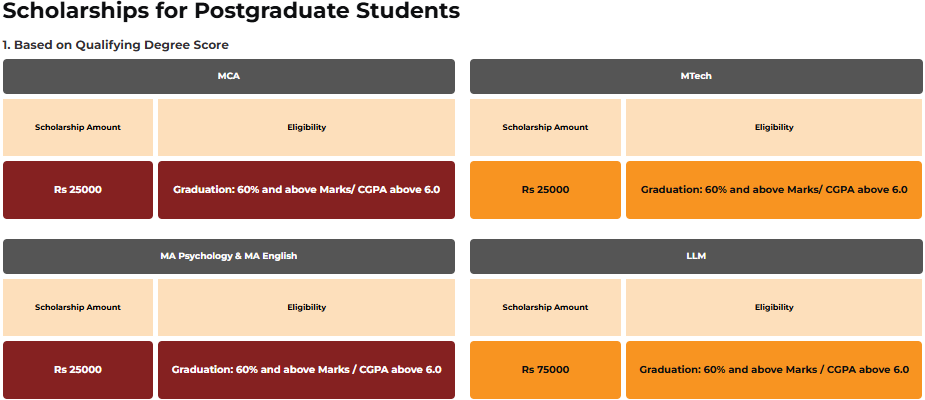Image resolution: width=925 pixels, height=400 pixels.
Task: Select the Based on Qualifying Degree Score subheading
Action: [x=115, y=45]
